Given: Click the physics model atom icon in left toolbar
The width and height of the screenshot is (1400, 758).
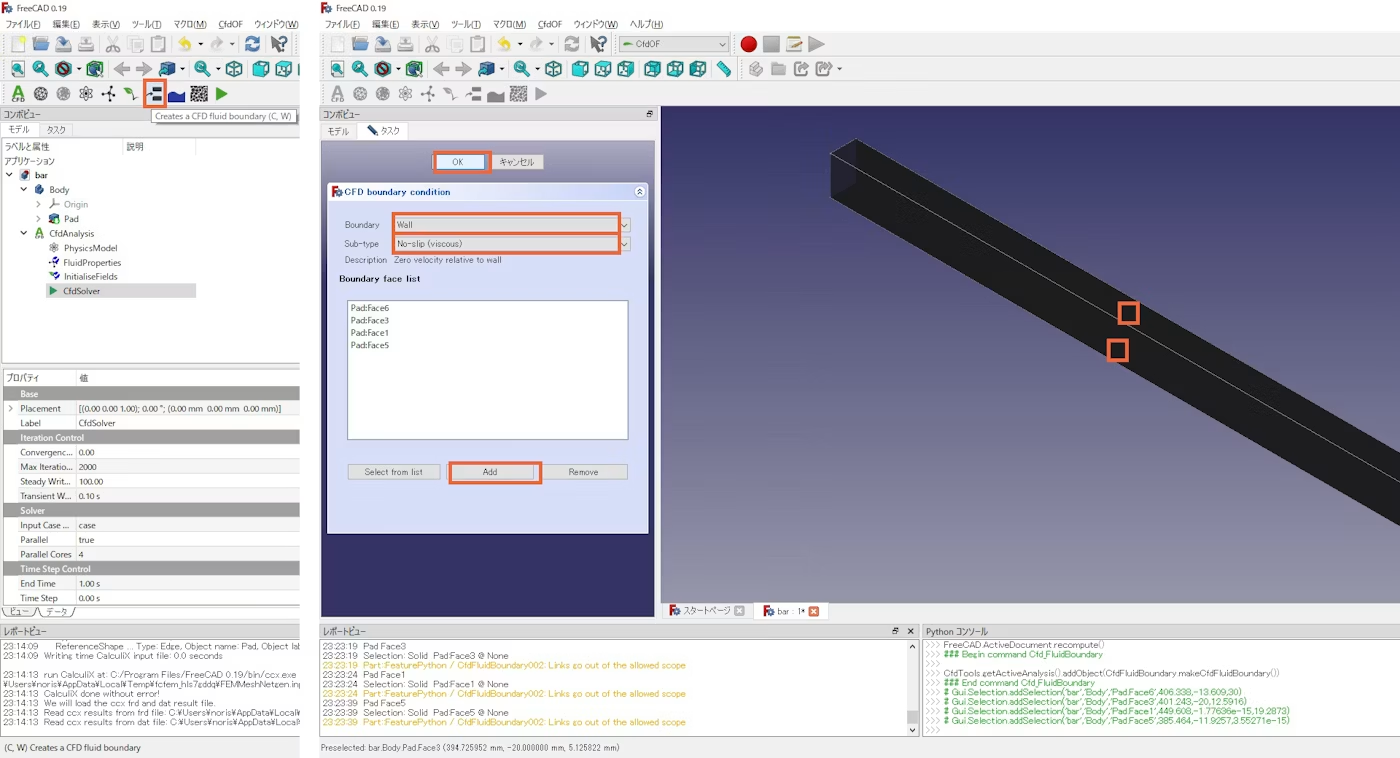Looking at the screenshot, I should (x=86, y=94).
